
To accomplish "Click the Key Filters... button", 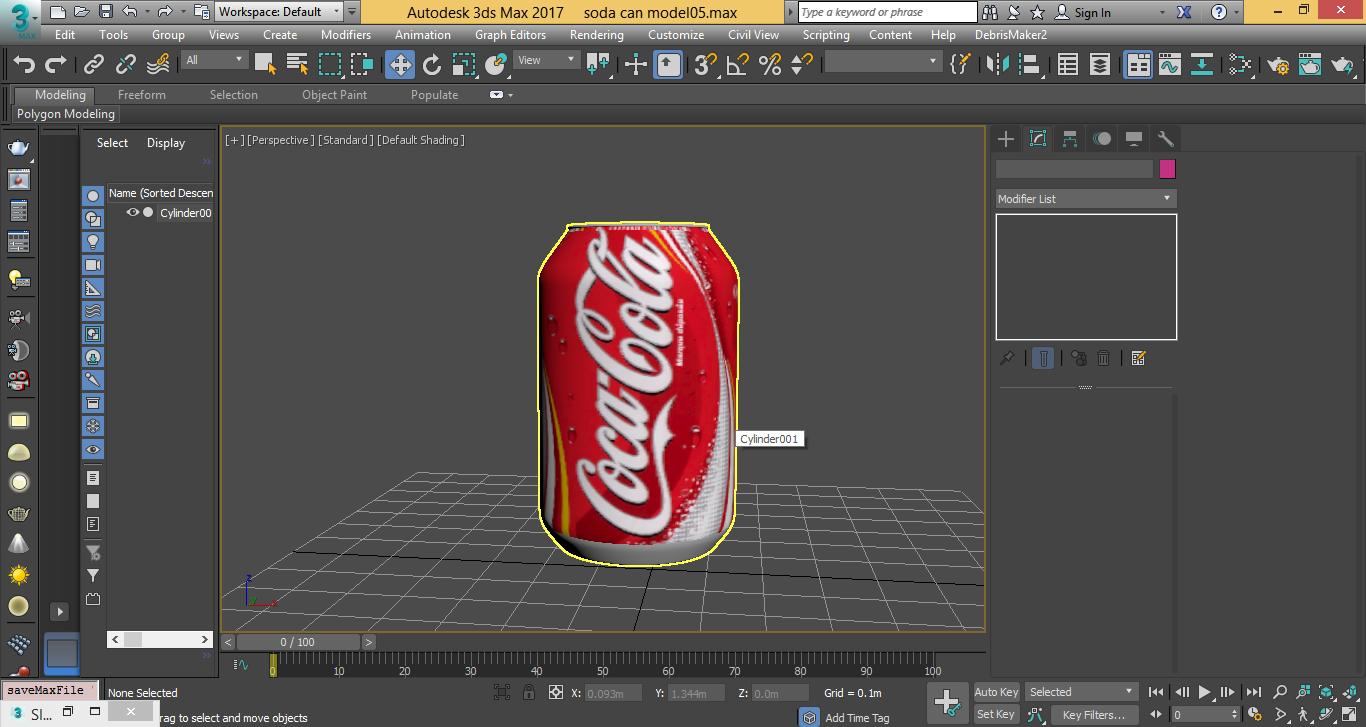I will (x=1093, y=715).
